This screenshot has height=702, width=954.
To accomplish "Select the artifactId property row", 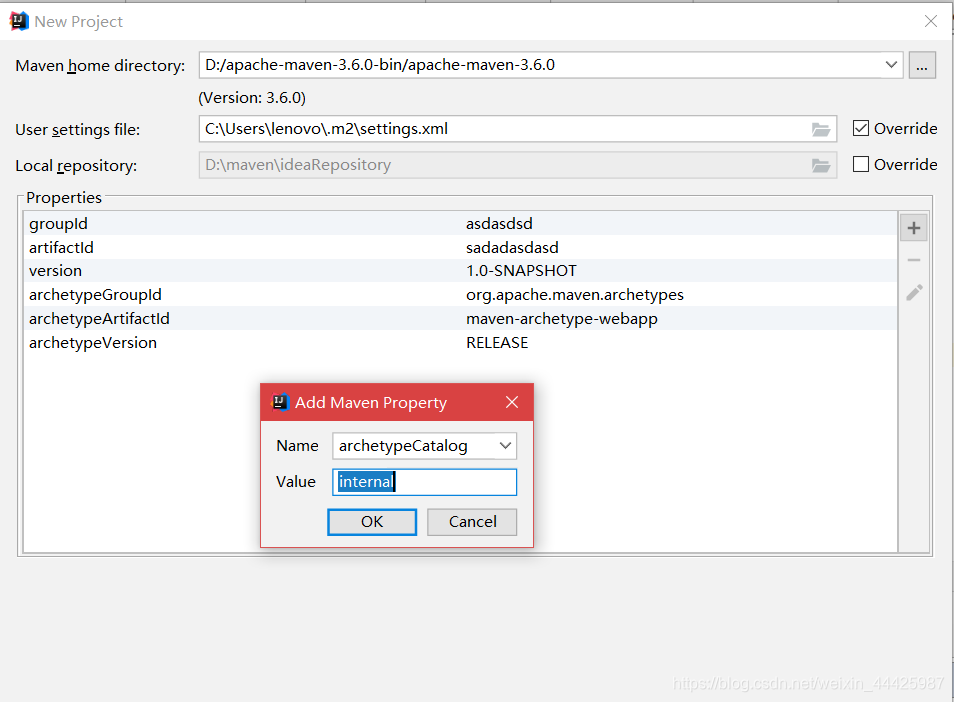I will (460, 248).
